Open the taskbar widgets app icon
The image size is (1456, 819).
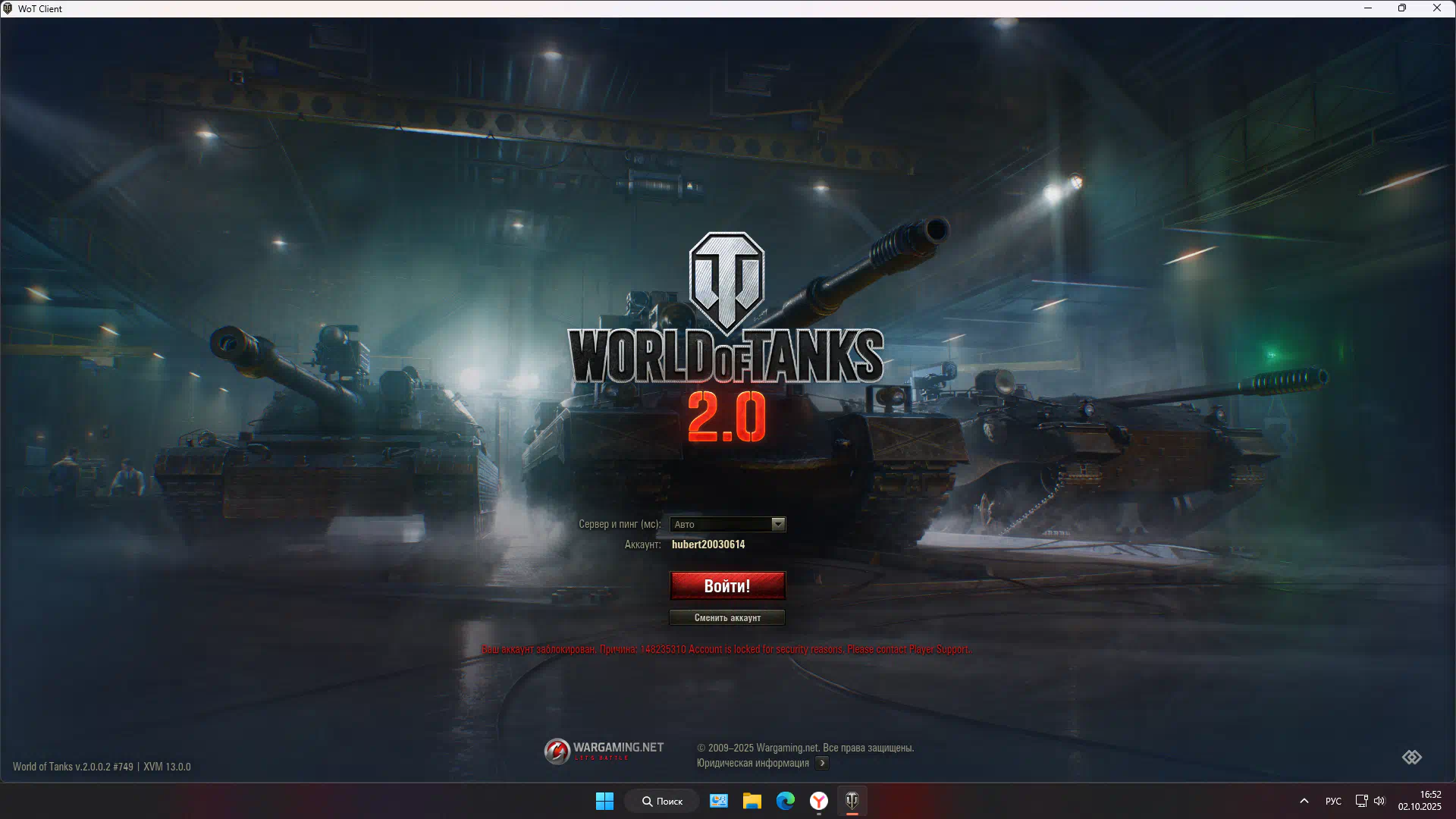pyautogui.click(x=718, y=801)
